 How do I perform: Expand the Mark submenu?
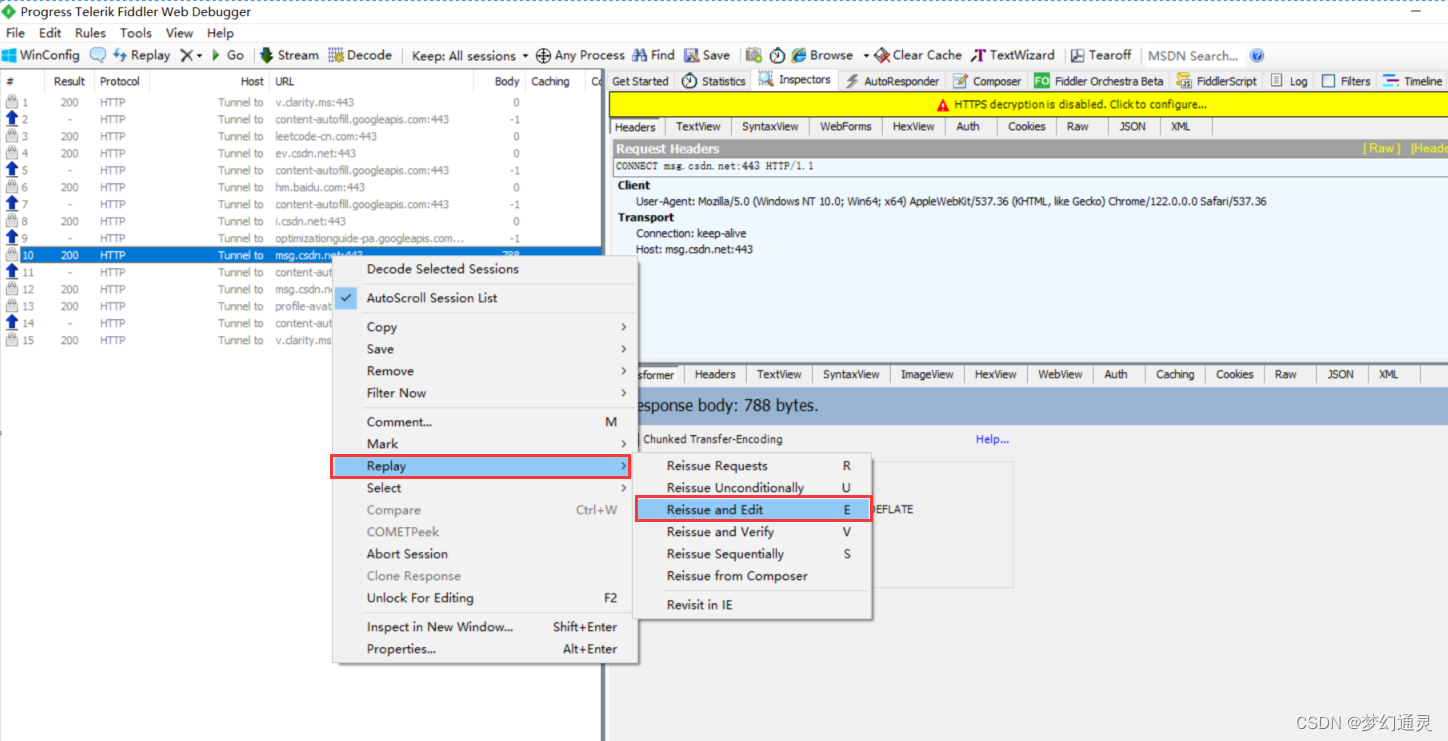(485, 444)
